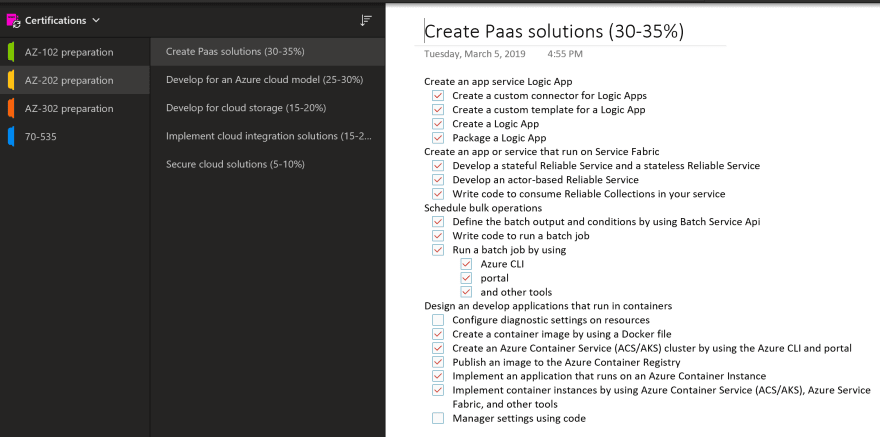880x437 pixels.
Task: Uncheck Write code to consume Reliable Collections
Action: (438, 194)
